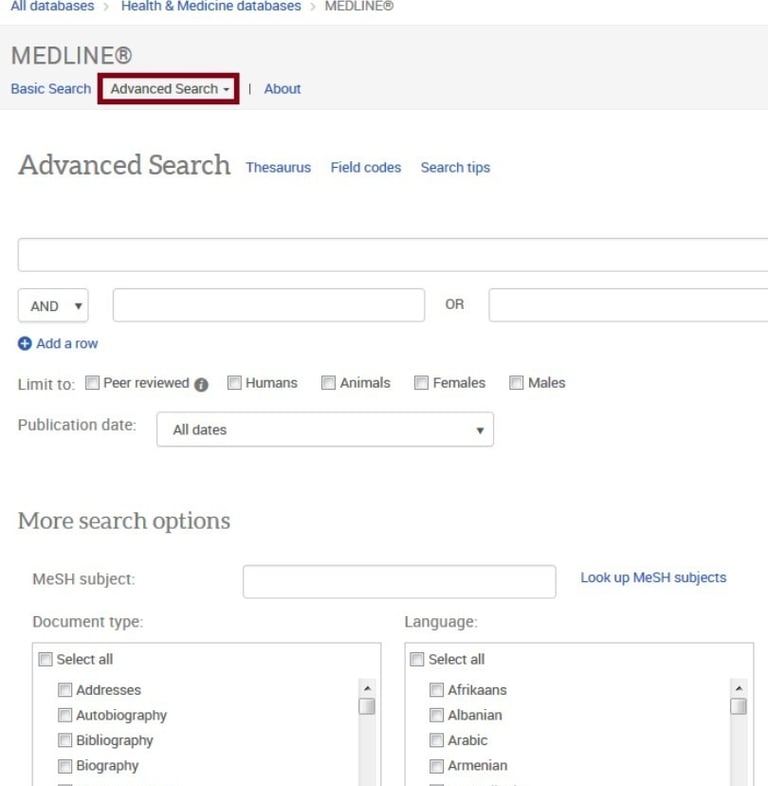Click the Add a row link

(x=67, y=343)
